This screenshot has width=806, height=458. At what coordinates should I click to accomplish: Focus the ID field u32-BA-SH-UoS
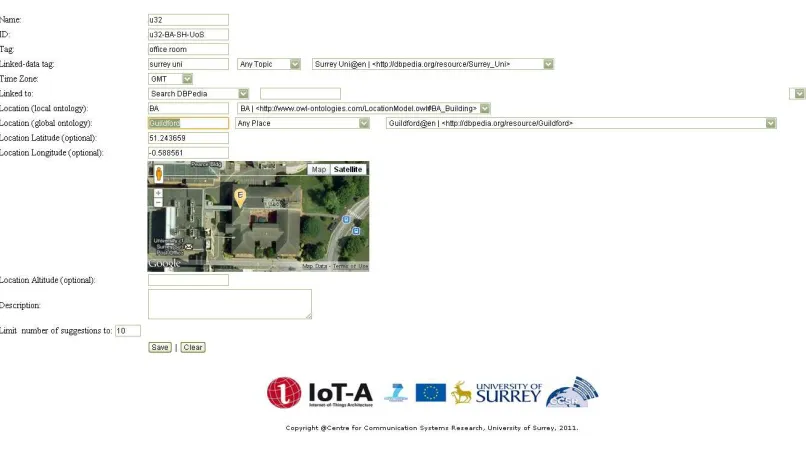tap(188, 34)
